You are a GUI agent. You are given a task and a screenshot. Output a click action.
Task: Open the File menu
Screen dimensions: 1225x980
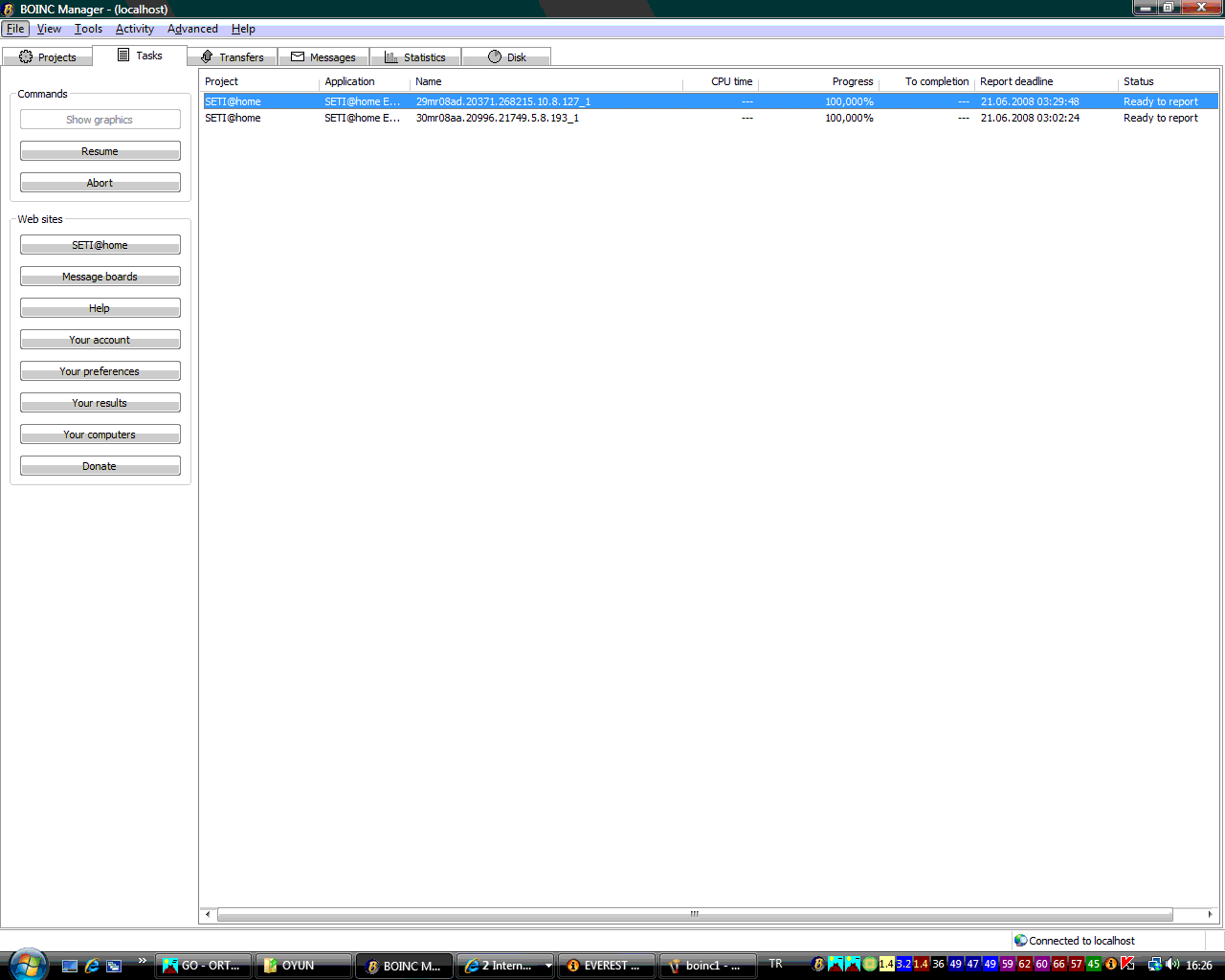tap(15, 29)
